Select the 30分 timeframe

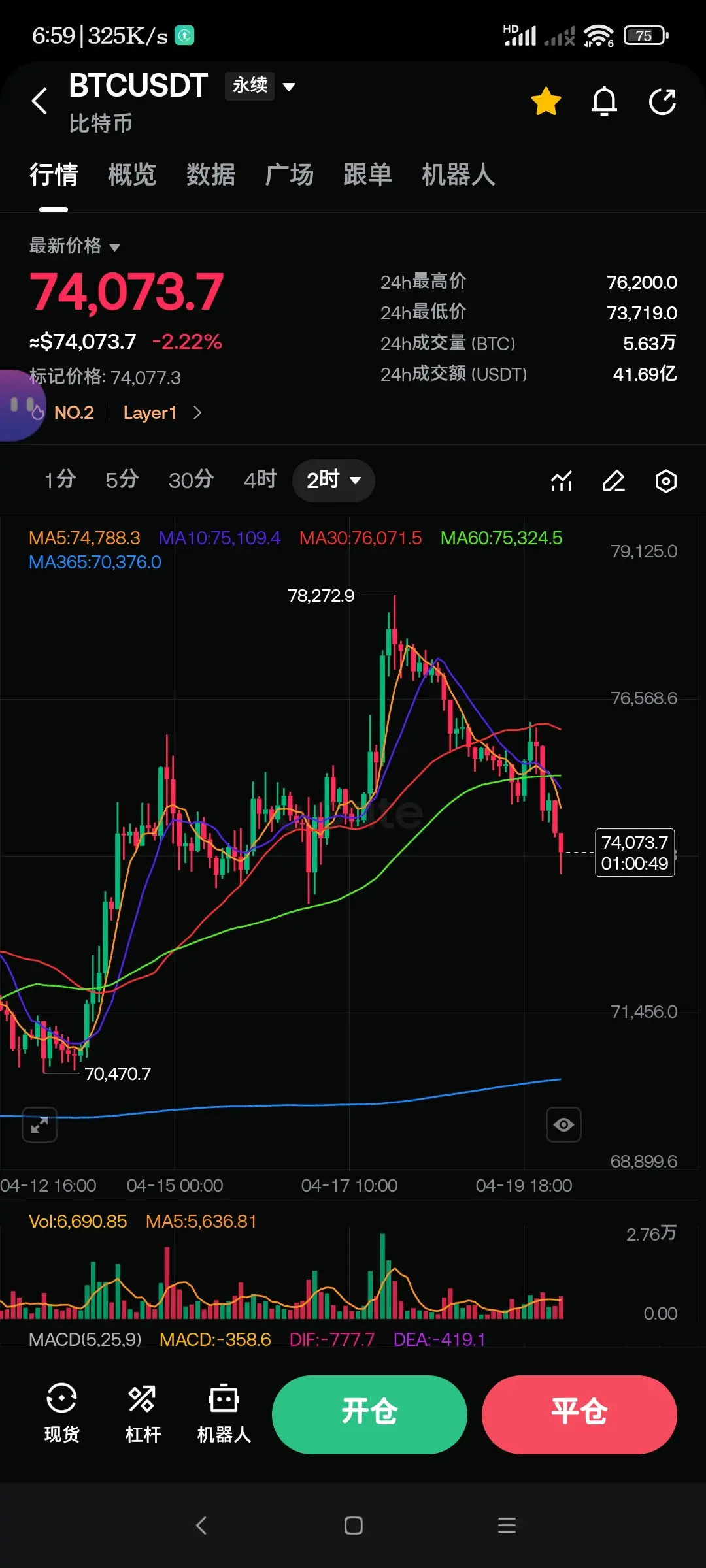pos(191,480)
